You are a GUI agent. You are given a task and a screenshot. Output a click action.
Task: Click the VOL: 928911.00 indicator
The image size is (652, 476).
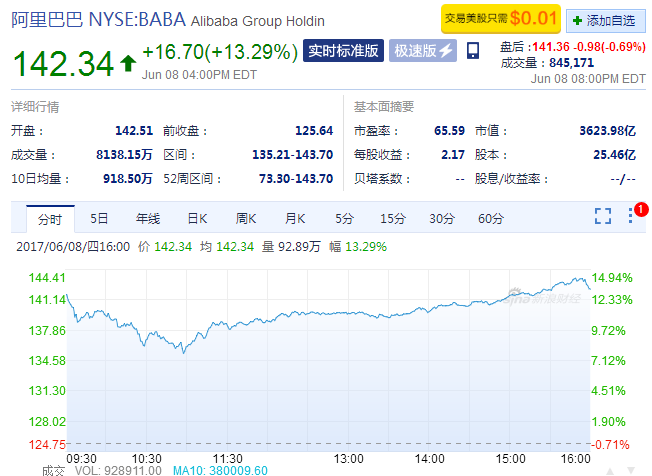coord(118,471)
